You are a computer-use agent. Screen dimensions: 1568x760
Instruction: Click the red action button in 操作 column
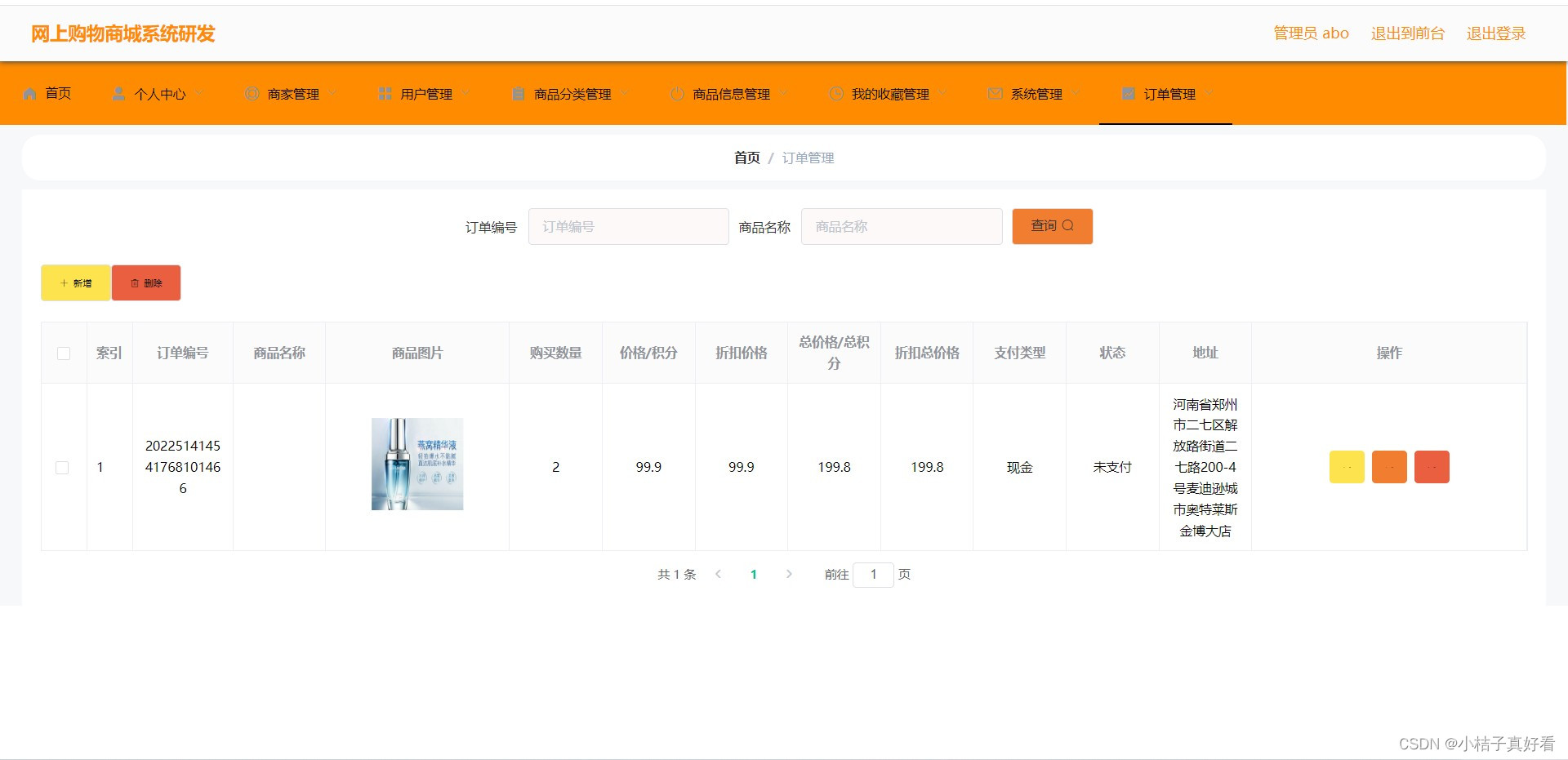1432,467
